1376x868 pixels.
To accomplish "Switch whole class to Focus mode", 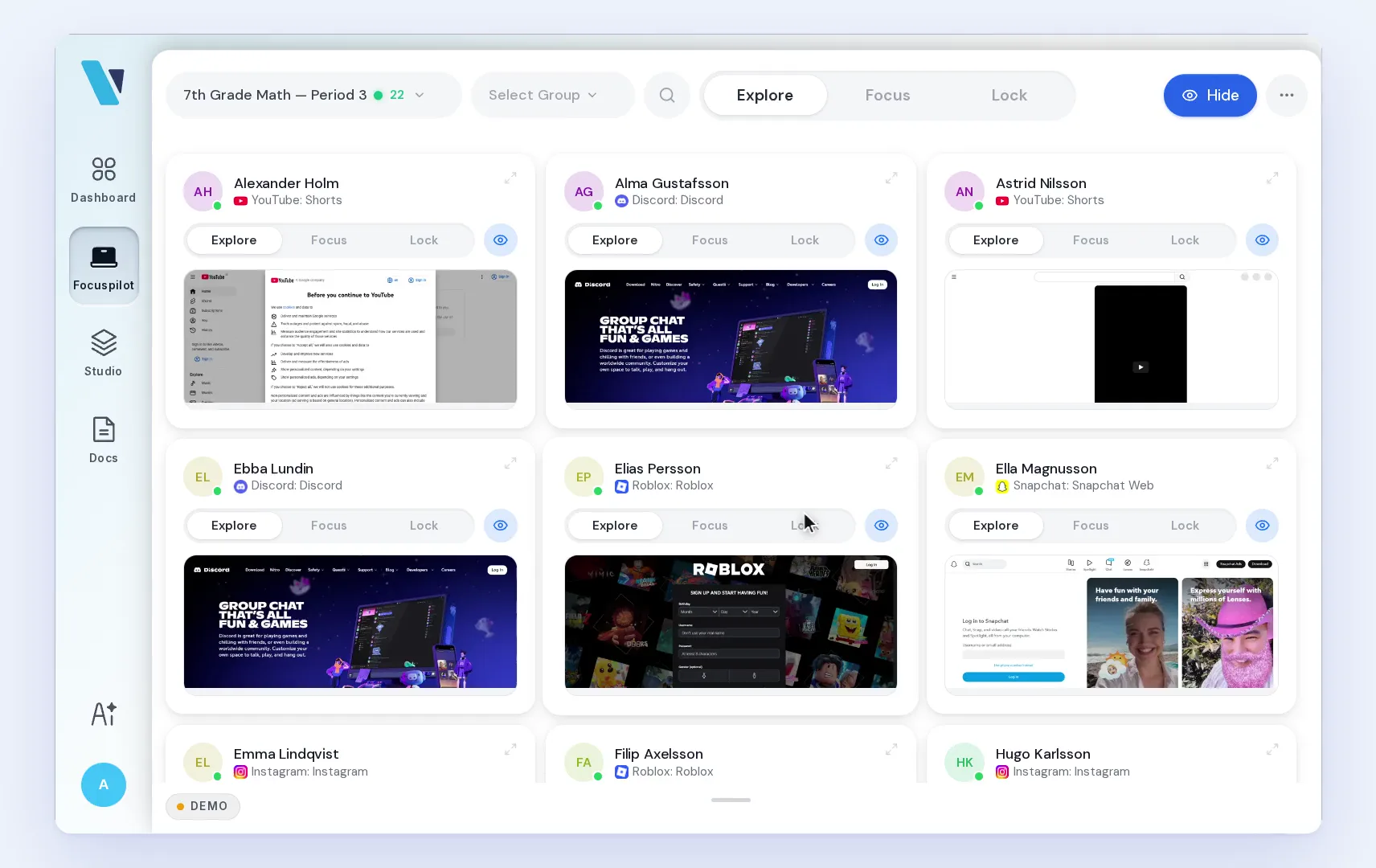I will [x=888, y=96].
